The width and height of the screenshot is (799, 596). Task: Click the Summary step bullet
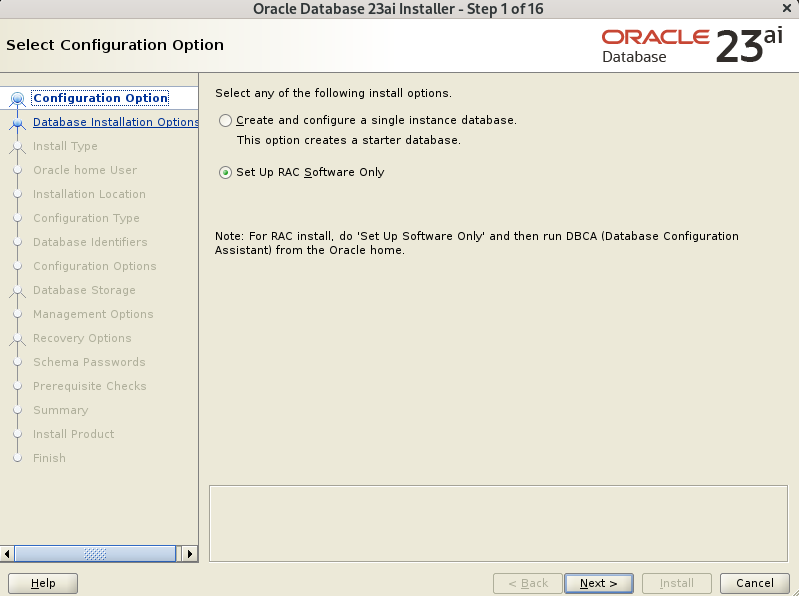point(17,410)
